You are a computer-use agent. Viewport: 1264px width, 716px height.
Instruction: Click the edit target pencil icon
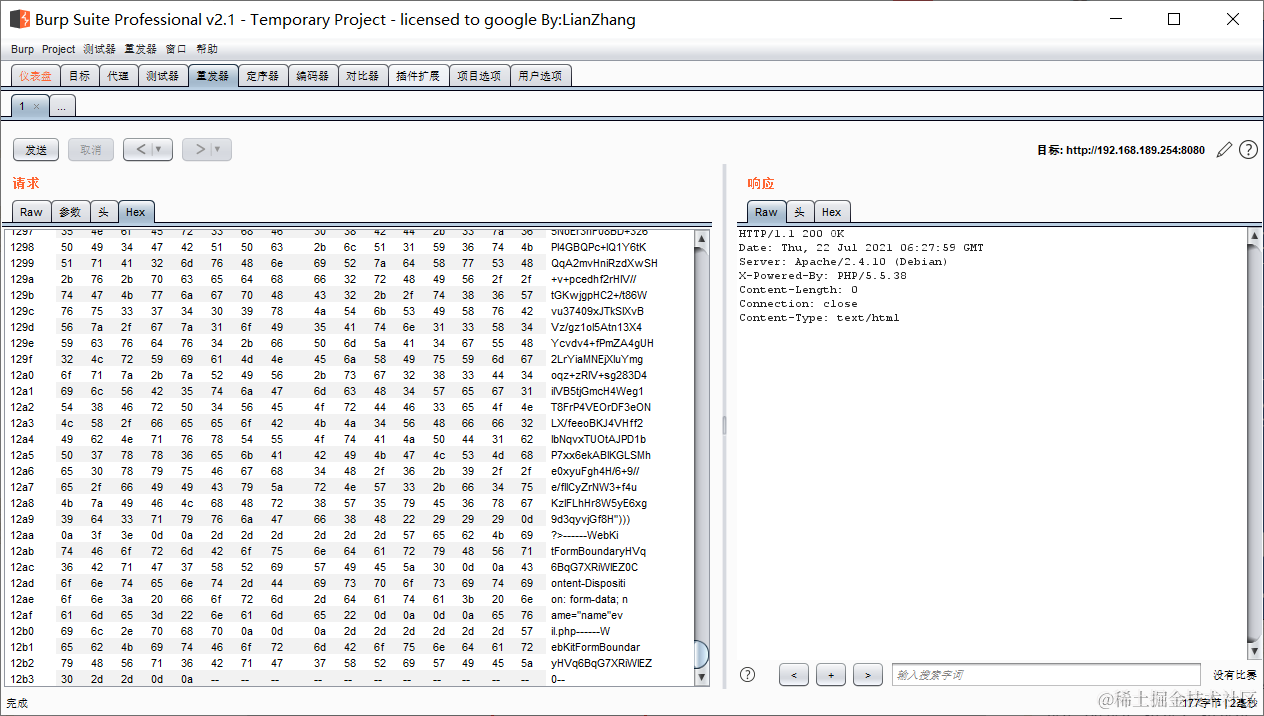point(1224,150)
